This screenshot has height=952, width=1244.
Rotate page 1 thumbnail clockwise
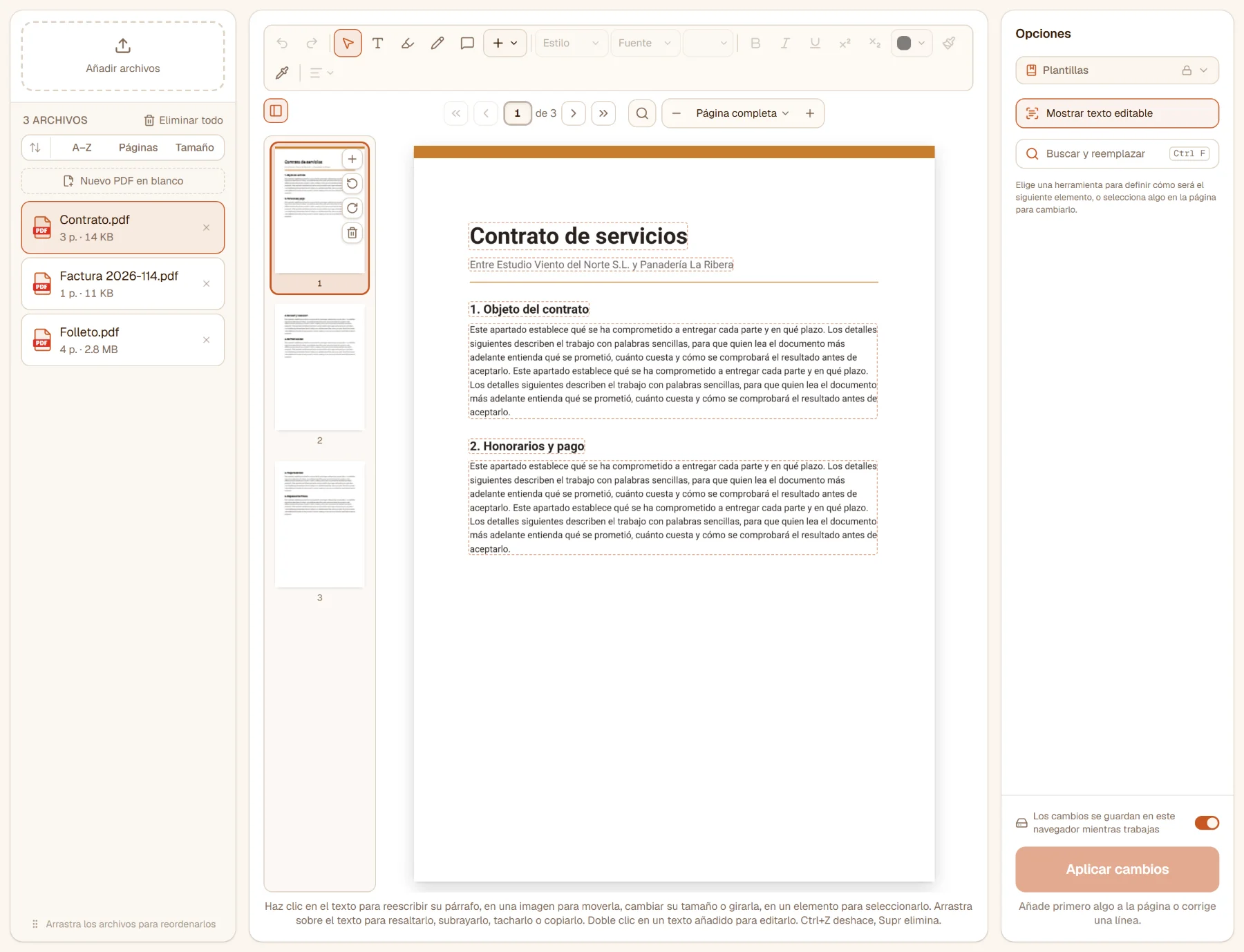pos(352,208)
